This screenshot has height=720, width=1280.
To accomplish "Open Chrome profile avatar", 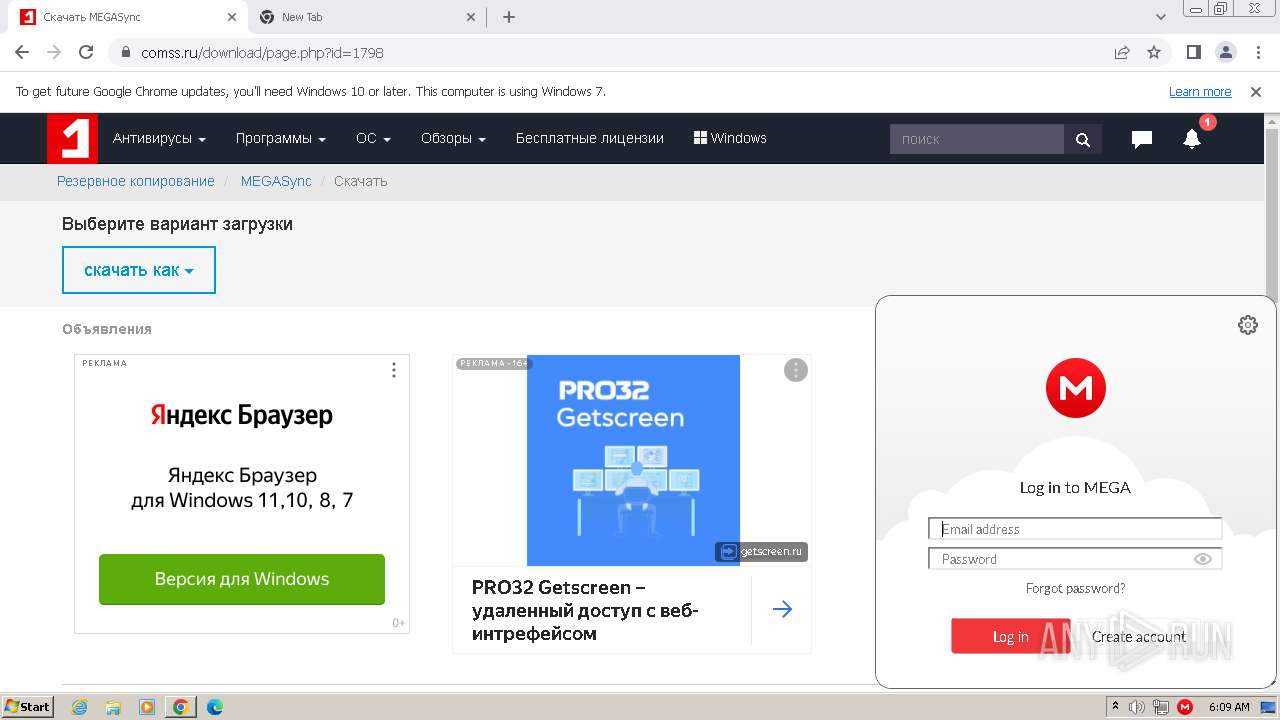I will (1225, 52).
